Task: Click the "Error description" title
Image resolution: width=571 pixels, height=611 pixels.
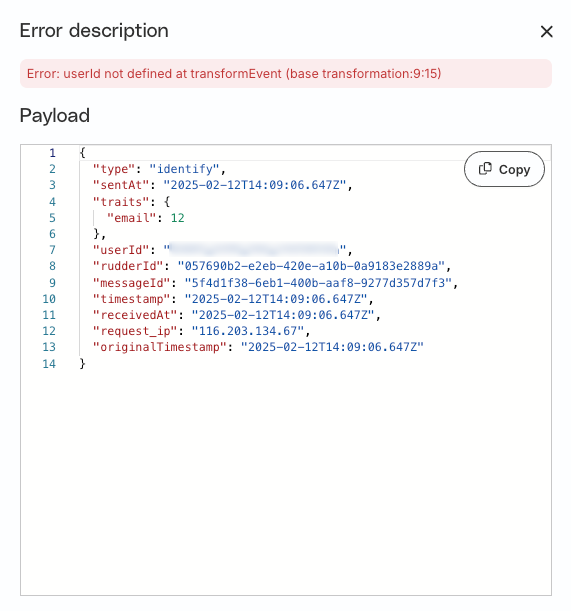Action: tap(94, 31)
